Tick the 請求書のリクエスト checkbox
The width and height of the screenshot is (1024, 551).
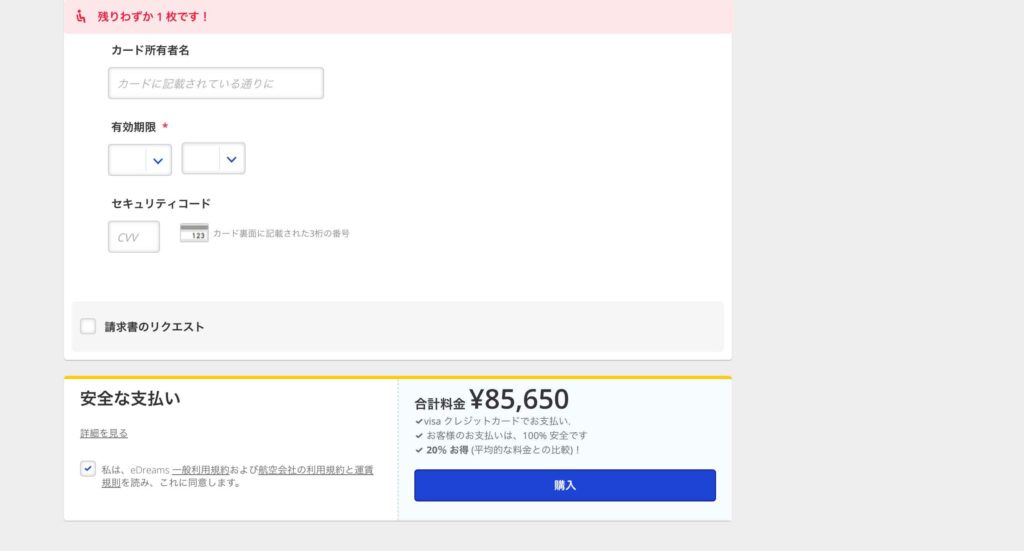tap(88, 326)
